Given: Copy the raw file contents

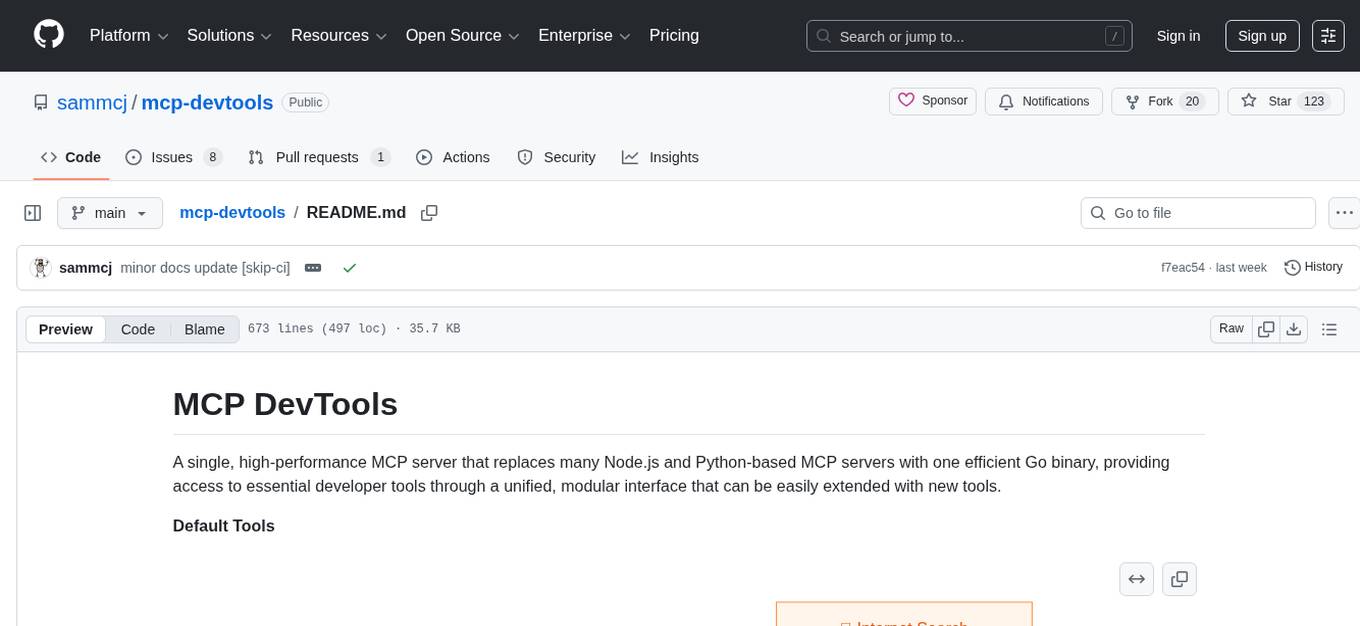Looking at the screenshot, I should [1266, 328].
